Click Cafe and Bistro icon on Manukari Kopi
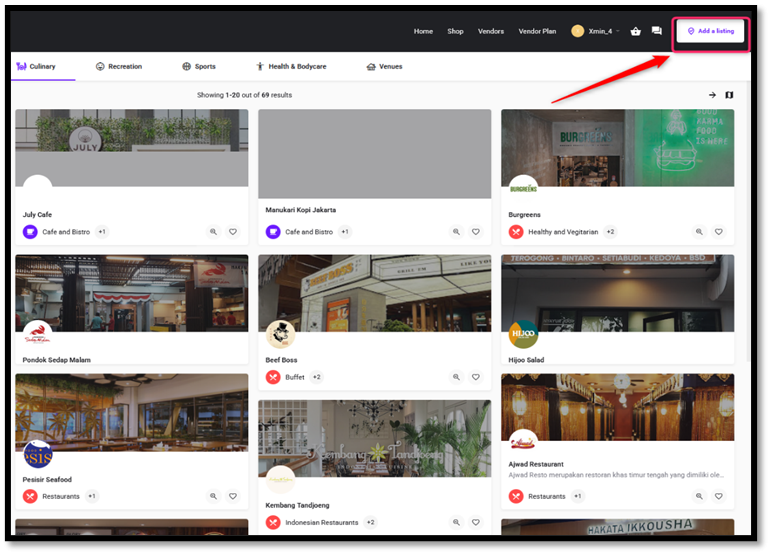This screenshot has width=770, height=554. click(x=273, y=232)
